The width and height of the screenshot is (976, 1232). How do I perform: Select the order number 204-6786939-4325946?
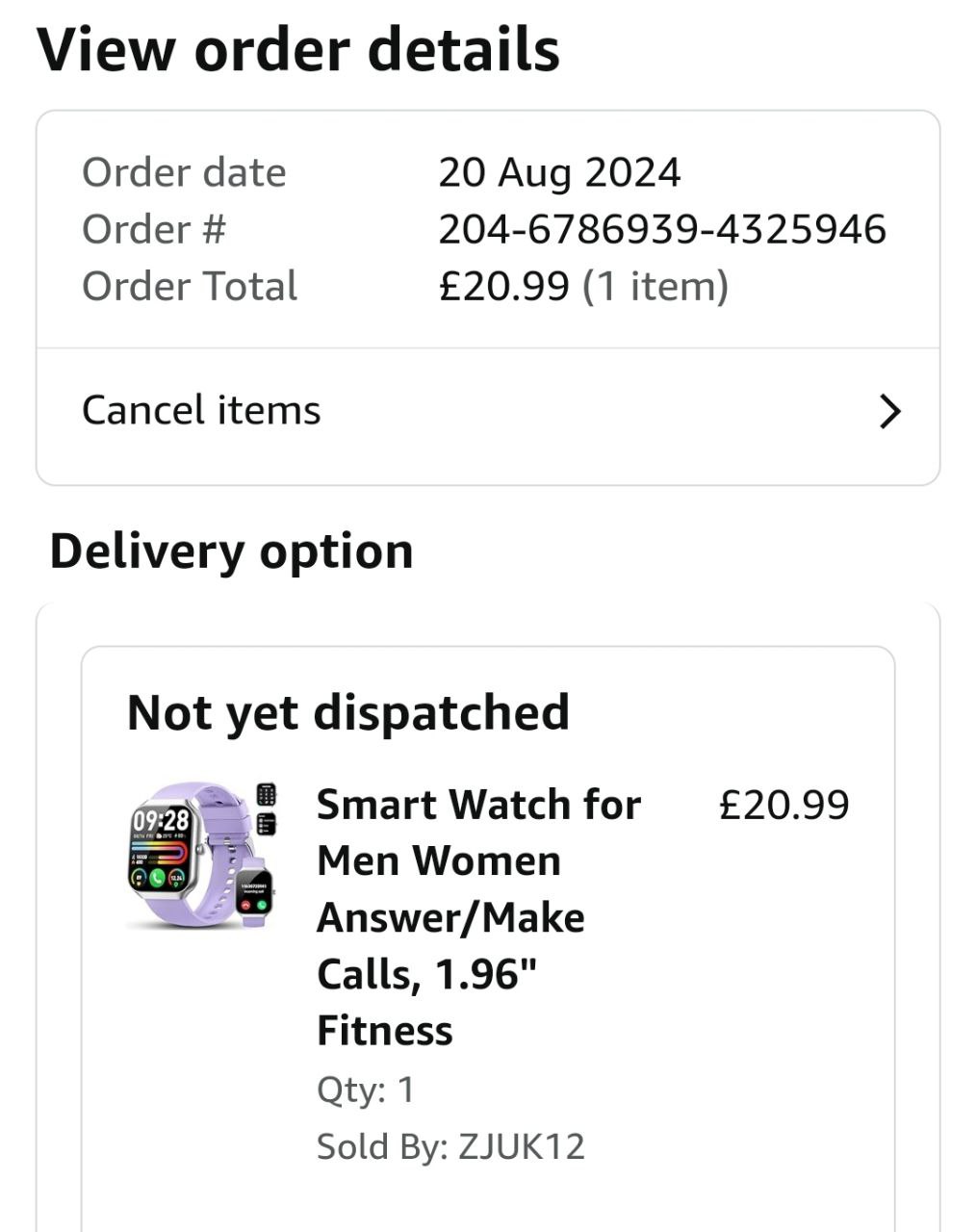coord(662,229)
